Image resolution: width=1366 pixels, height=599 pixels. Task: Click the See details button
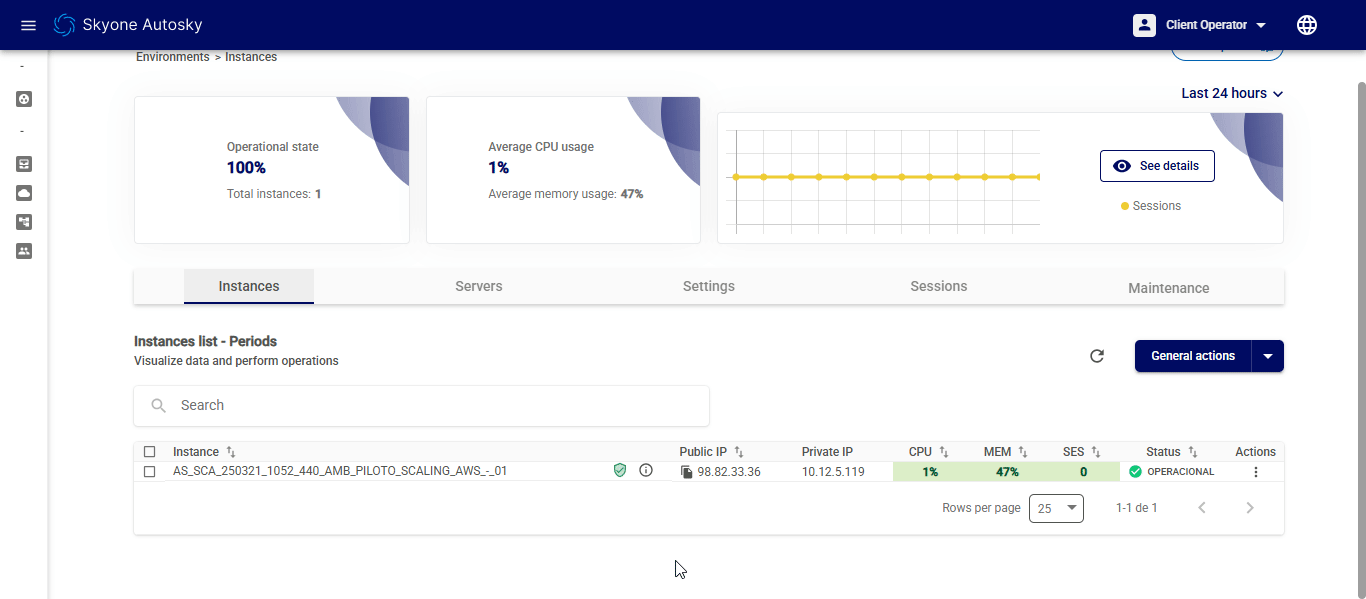[x=1157, y=166]
